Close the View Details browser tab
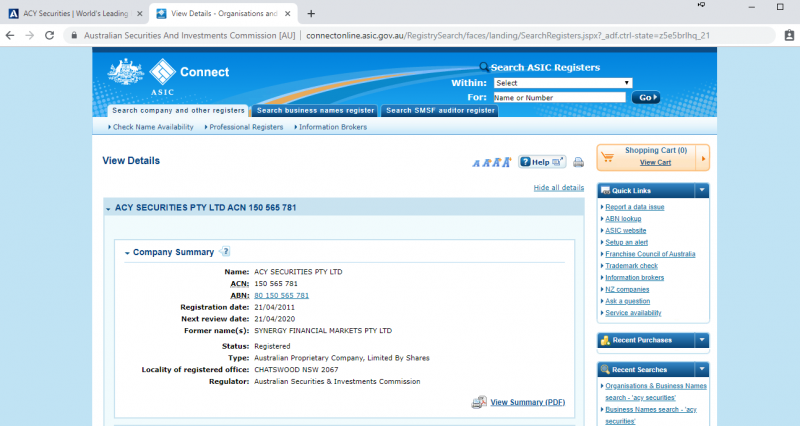The height and width of the screenshot is (426, 800). [287, 14]
